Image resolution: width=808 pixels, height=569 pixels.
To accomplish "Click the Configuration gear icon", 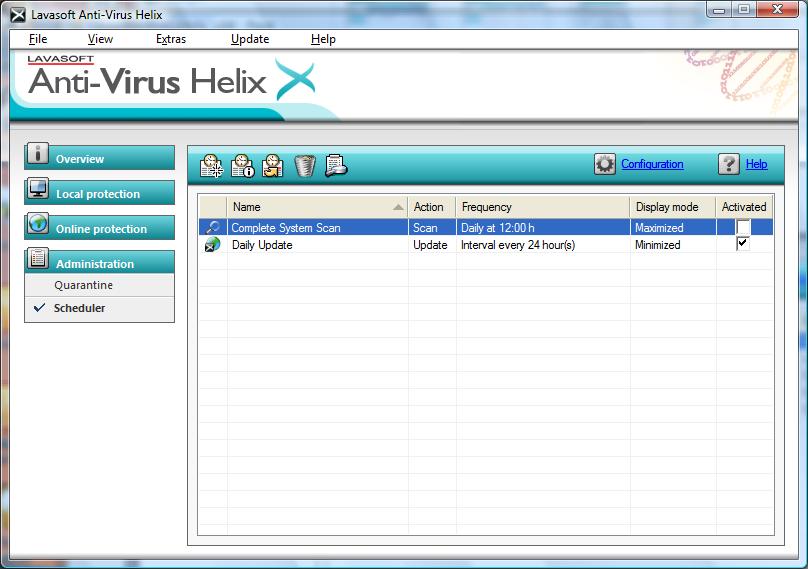I will pos(605,165).
